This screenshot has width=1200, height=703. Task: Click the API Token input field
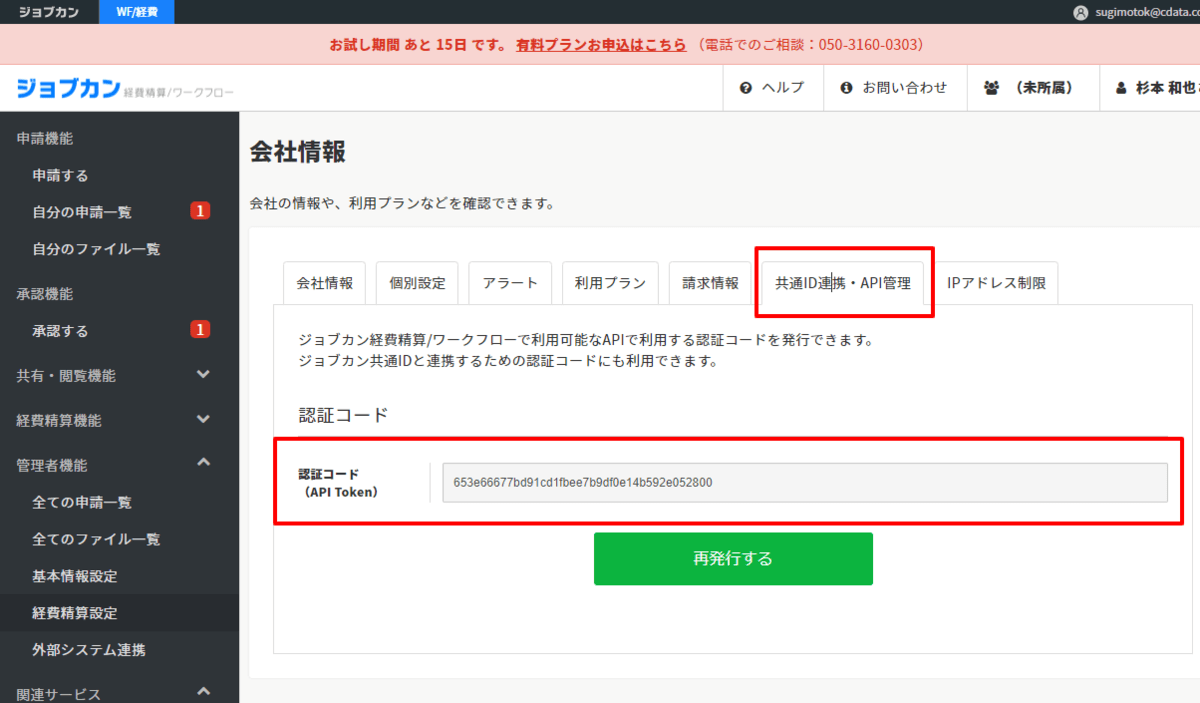(805, 482)
